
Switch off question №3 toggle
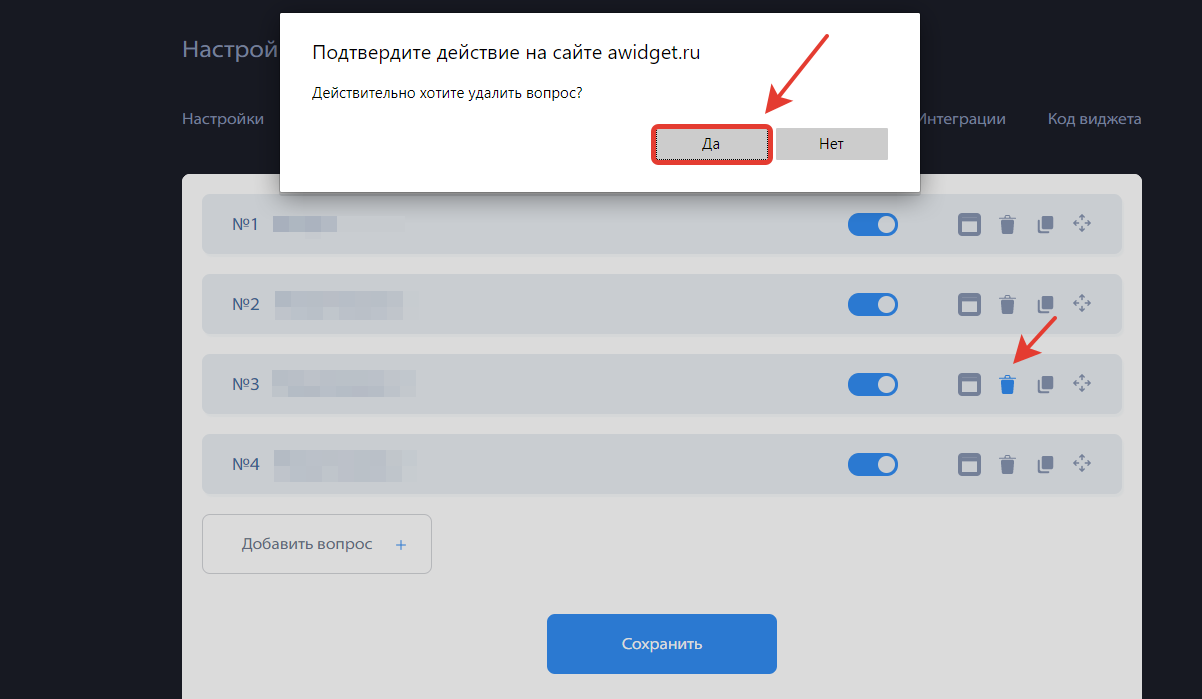click(873, 384)
